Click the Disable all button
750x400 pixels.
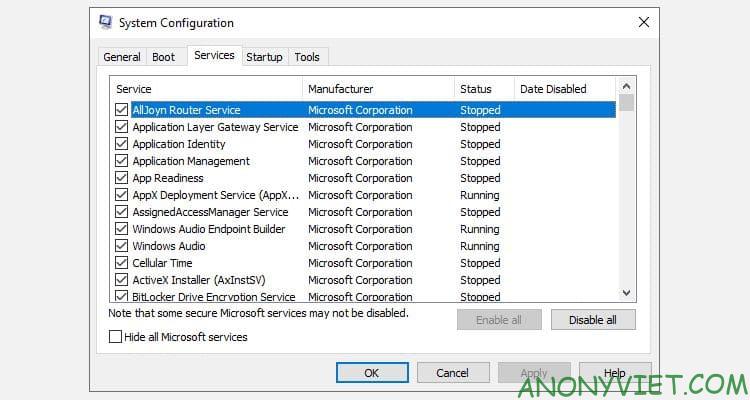point(593,320)
